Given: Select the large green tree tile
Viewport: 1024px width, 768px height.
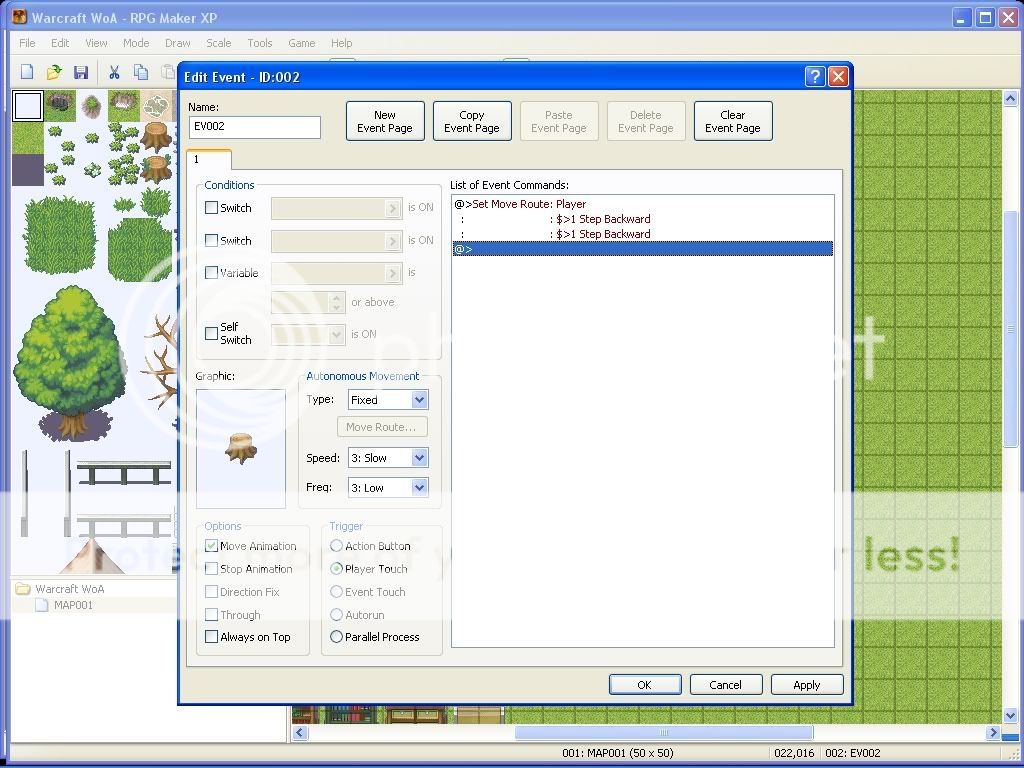Looking at the screenshot, I should pos(70,362).
